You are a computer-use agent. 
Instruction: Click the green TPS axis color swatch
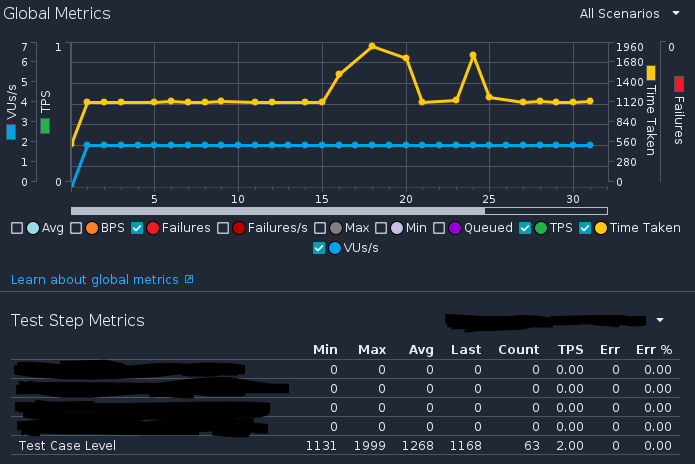pyautogui.click(x=45, y=126)
